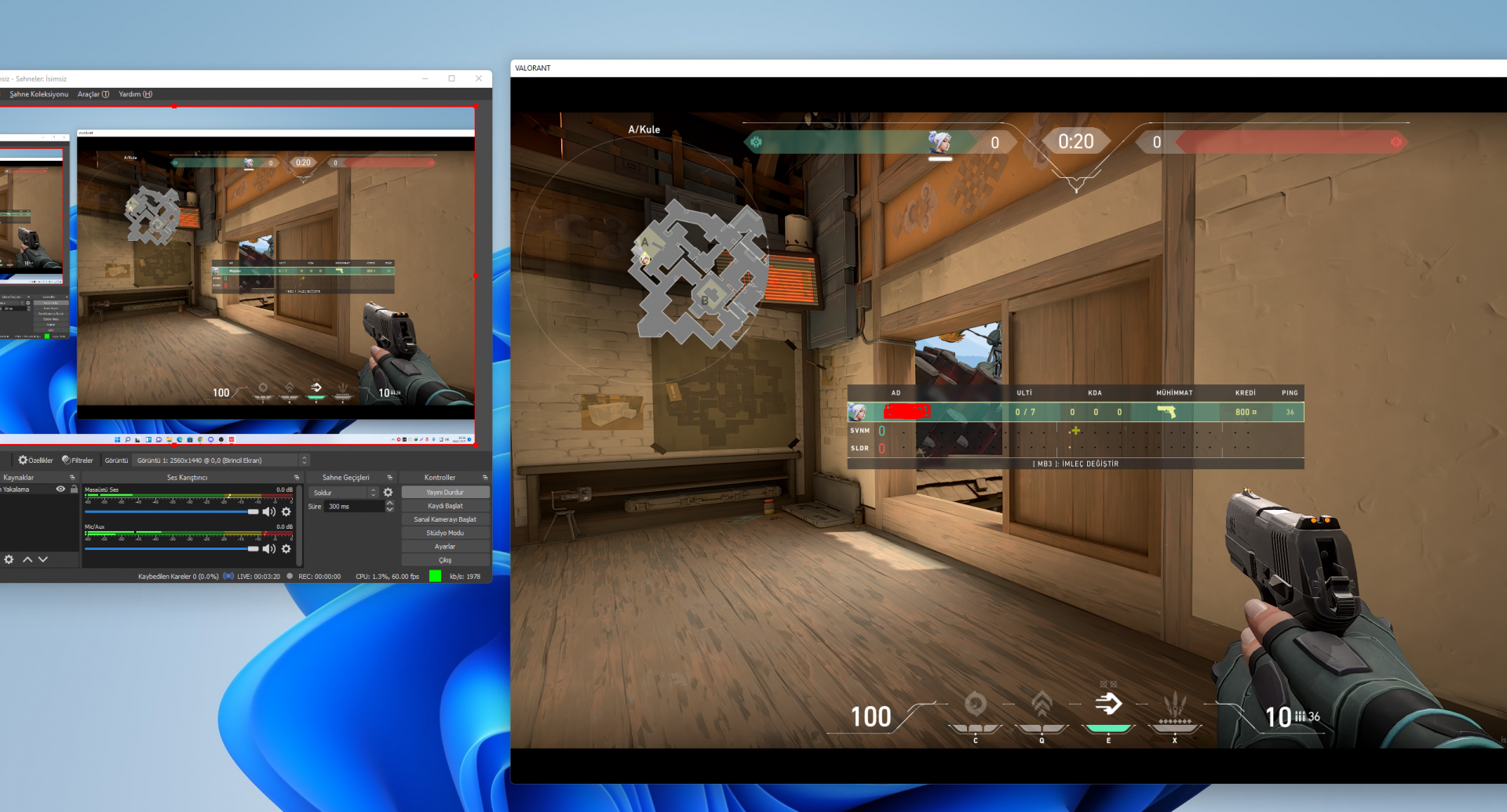
Task: Click the Valorant minimap
Action: 700,273
